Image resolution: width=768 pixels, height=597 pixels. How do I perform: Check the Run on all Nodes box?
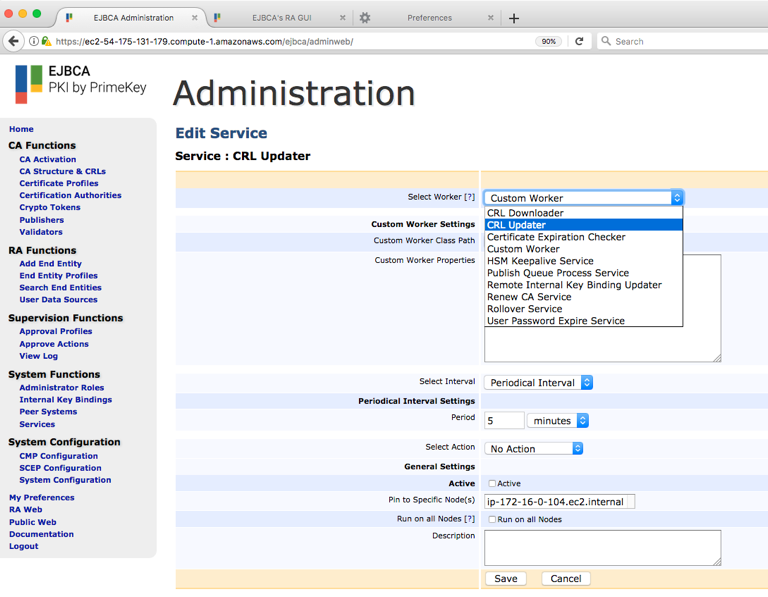492,519
